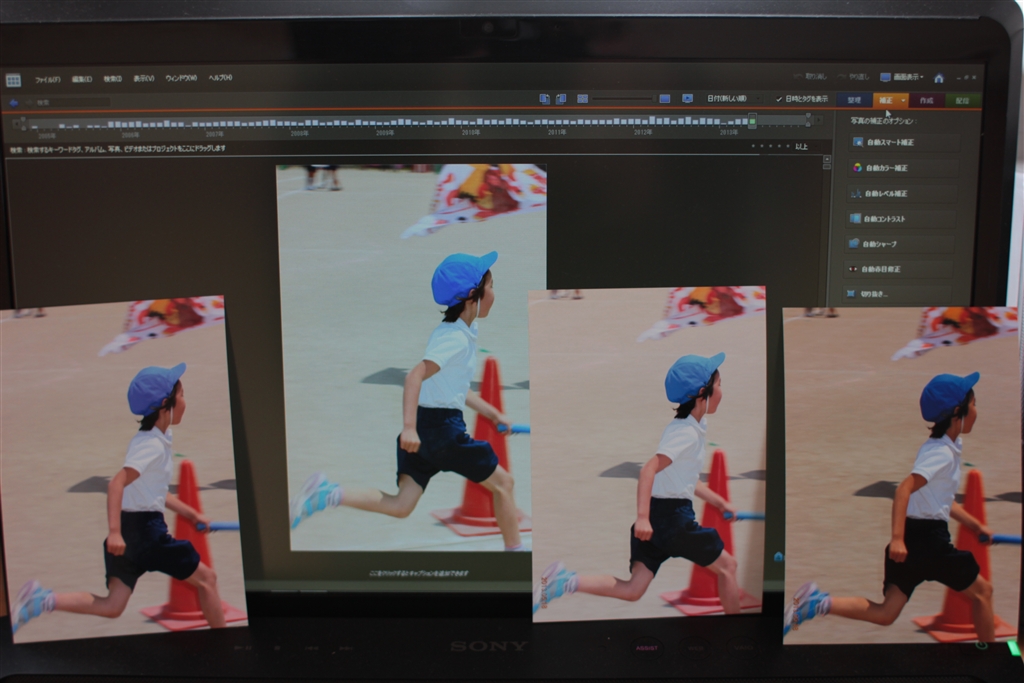The width and height of the screenshot is (1024, 683).
Task: Click the star rating filter stars
Action: coord(770,146)
